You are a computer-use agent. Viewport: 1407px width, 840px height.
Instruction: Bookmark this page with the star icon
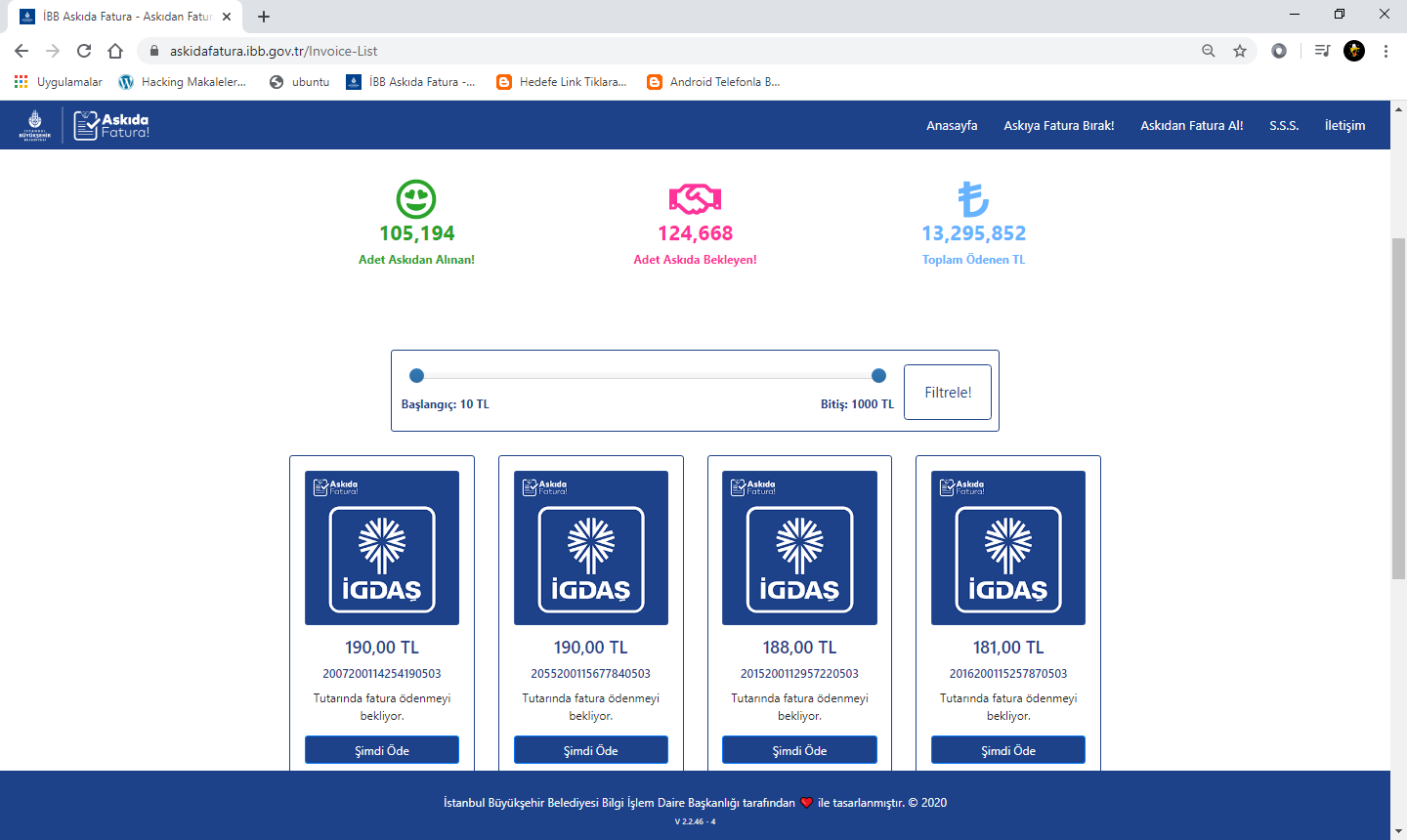click(1240, 51)
